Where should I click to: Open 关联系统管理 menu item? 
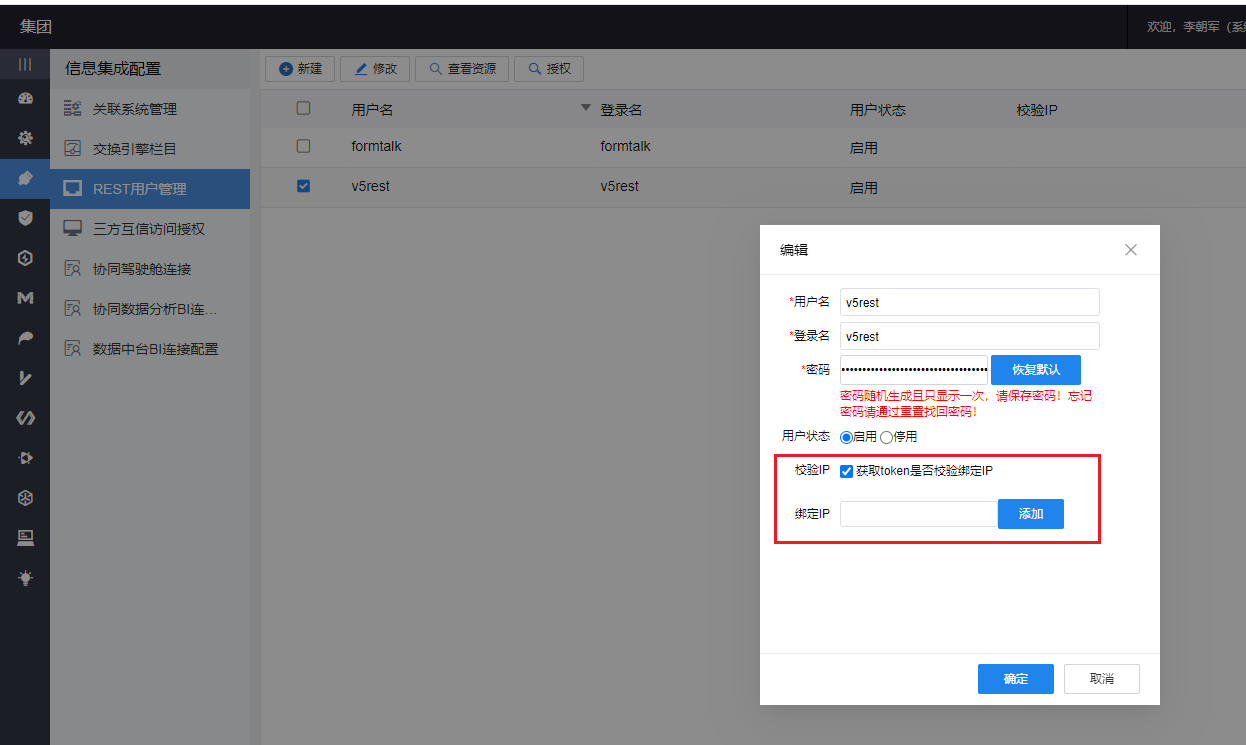point(134,109)
